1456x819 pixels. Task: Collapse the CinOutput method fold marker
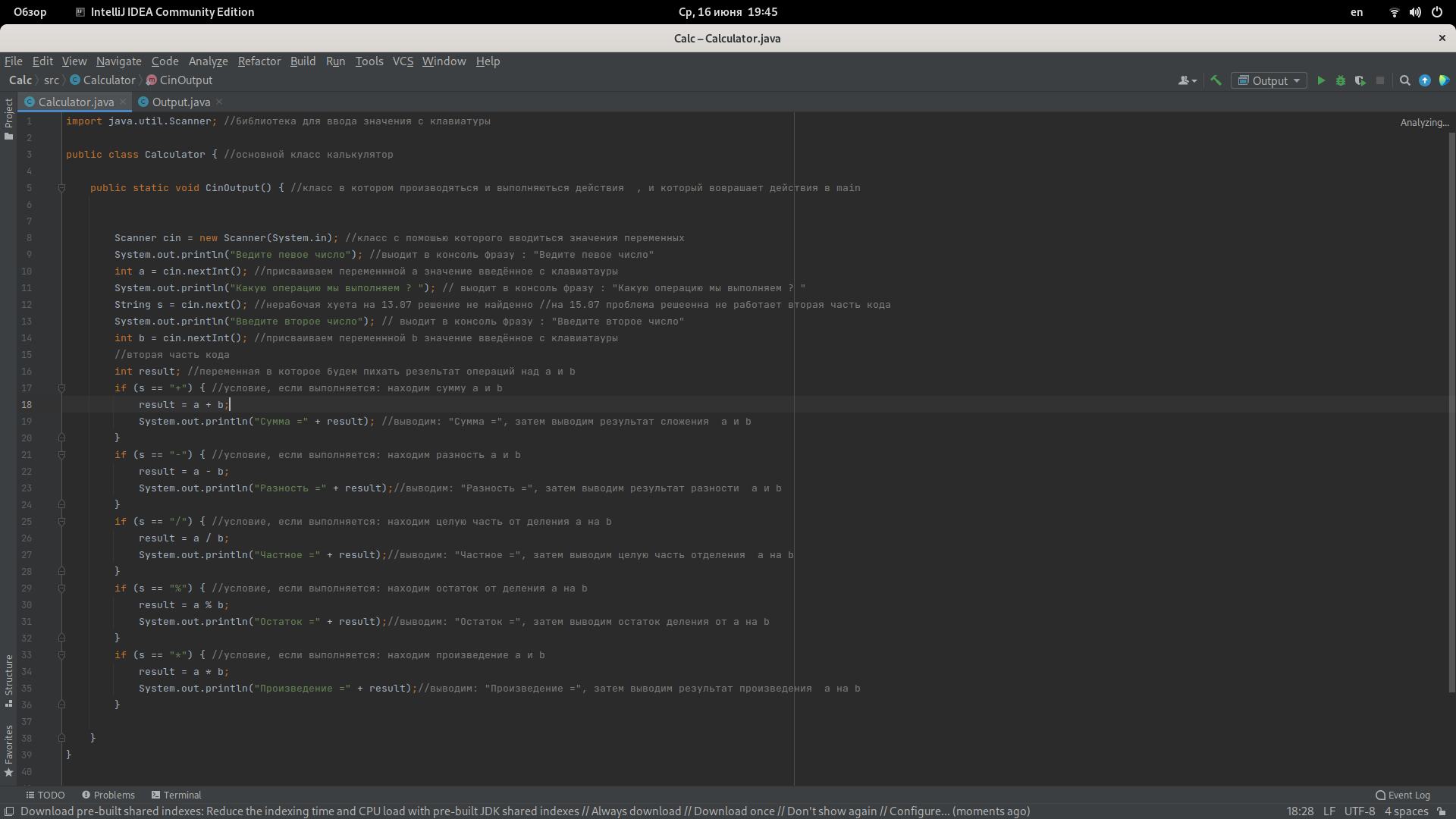pos(62,188)
